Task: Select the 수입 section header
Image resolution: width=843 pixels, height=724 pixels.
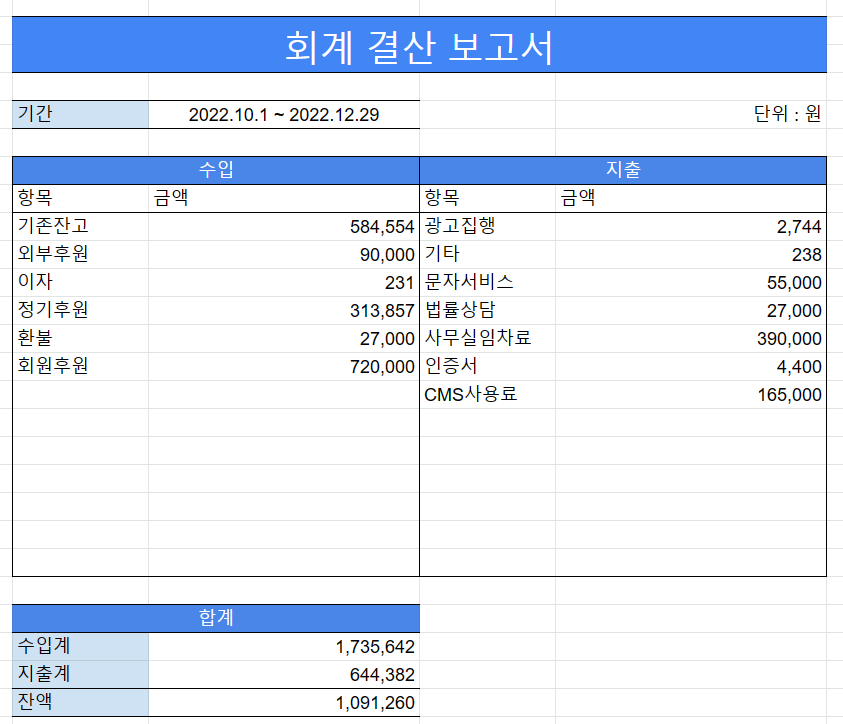Action: tap(212, 168)
